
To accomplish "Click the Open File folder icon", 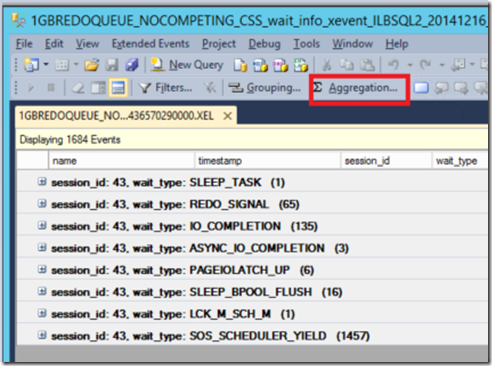I will click(x=91, y=65).
